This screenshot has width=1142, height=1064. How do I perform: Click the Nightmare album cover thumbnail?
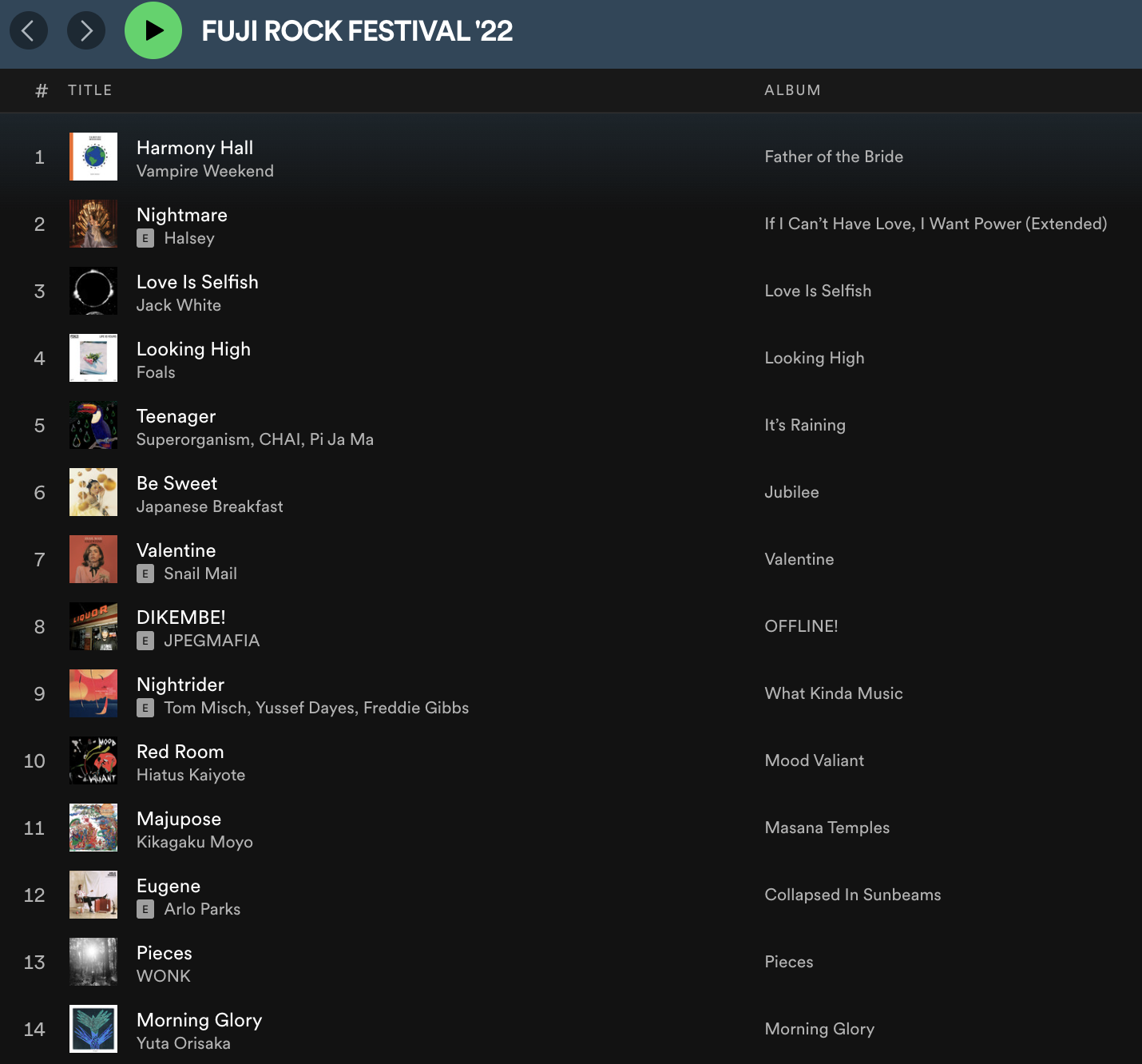93,224
